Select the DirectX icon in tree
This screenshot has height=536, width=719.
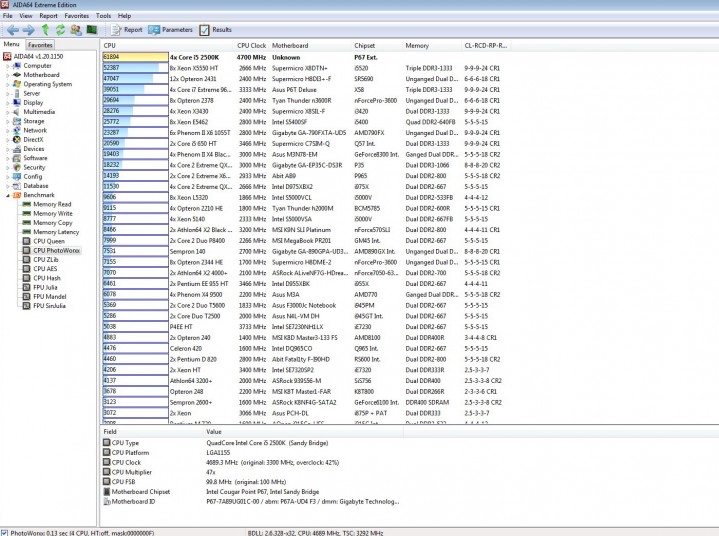tap(17, 139)
